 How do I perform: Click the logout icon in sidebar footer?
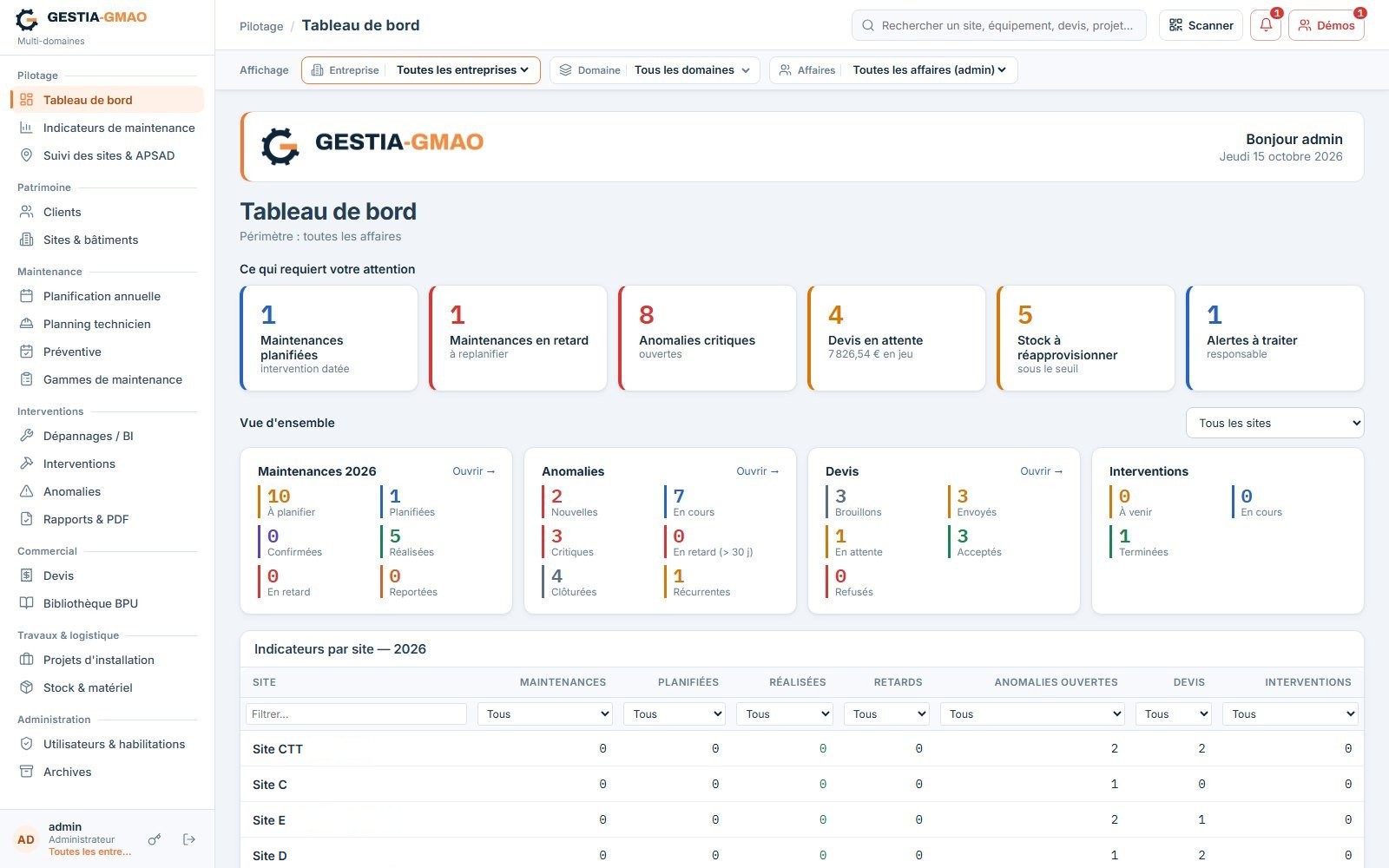pos(189,839)
